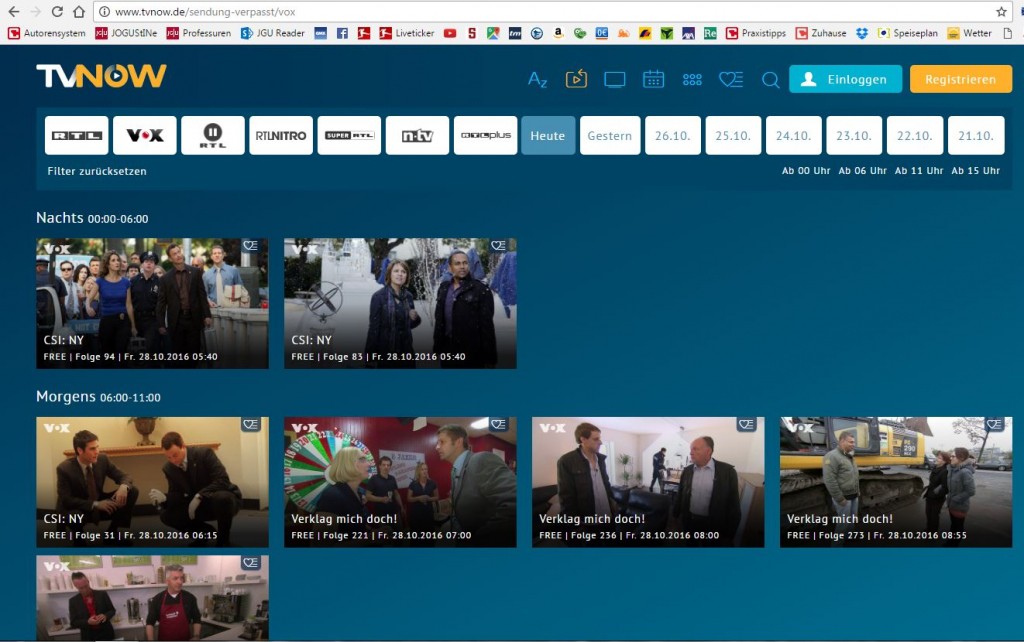The height and width of the screenshot is (642, 1024).
Task: Choose the 24.10. date tab
Action: [x=794, y=136]
